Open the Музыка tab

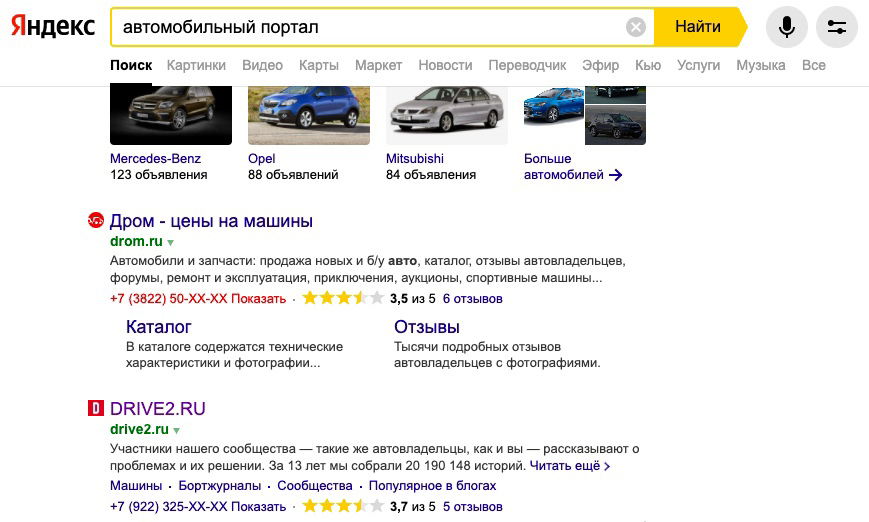tap(760, 65)
